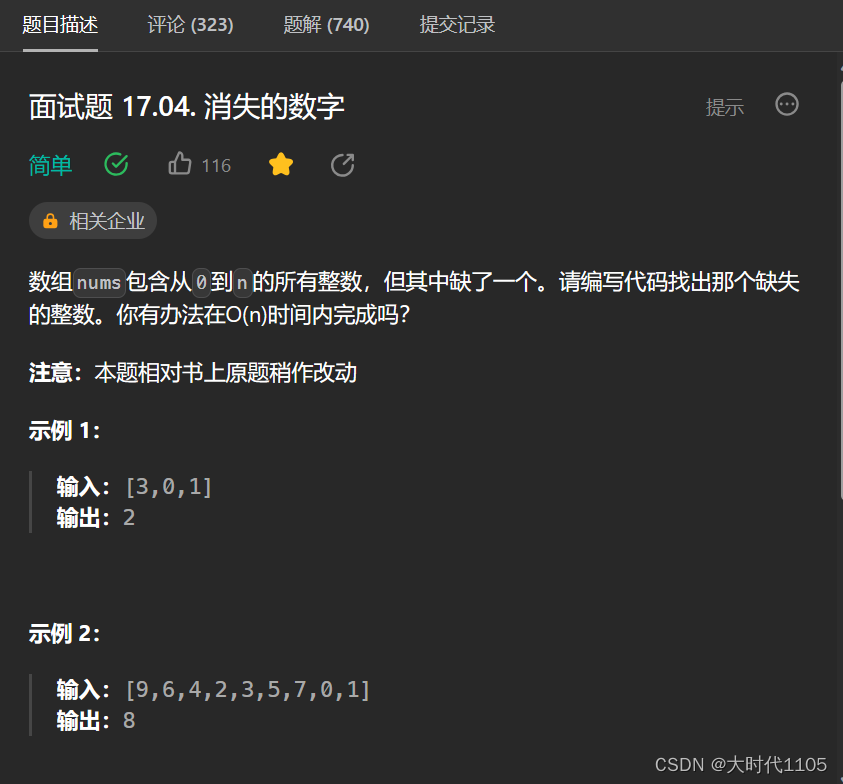The height and width of the screenshot is (784, 843).
Task: Click the share arrow icon
Action: pos(342,165)
